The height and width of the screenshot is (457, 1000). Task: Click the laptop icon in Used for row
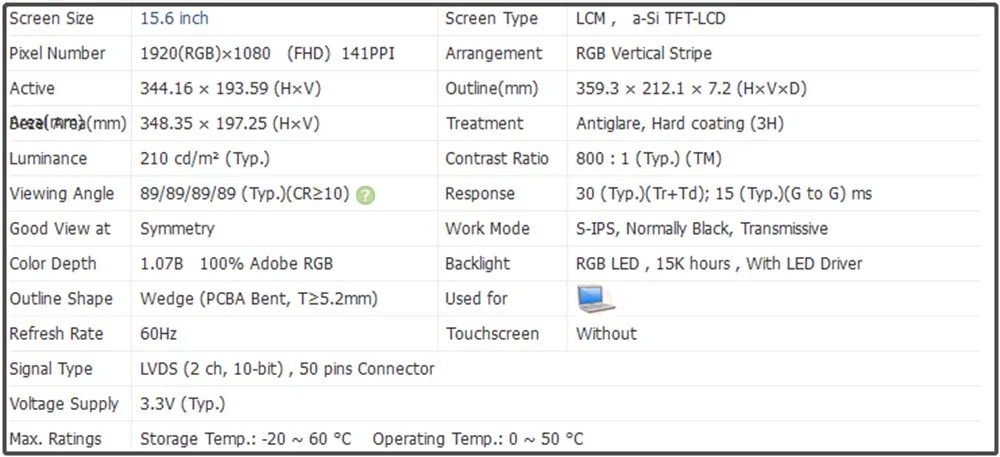tap(596, 299)
